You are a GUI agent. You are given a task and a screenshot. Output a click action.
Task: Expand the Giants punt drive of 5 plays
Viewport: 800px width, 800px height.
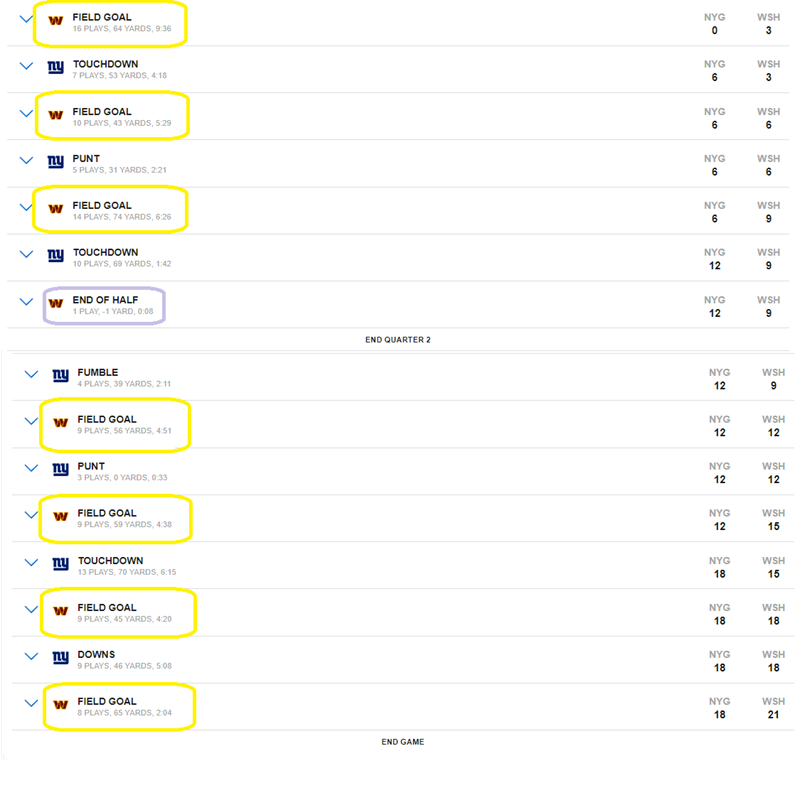tap(26, 160)
